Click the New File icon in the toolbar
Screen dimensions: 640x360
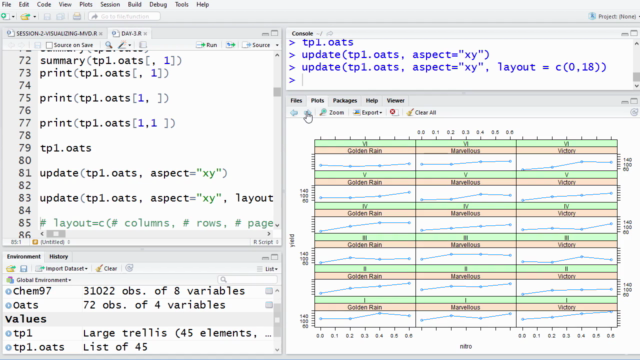pos(5,16)
